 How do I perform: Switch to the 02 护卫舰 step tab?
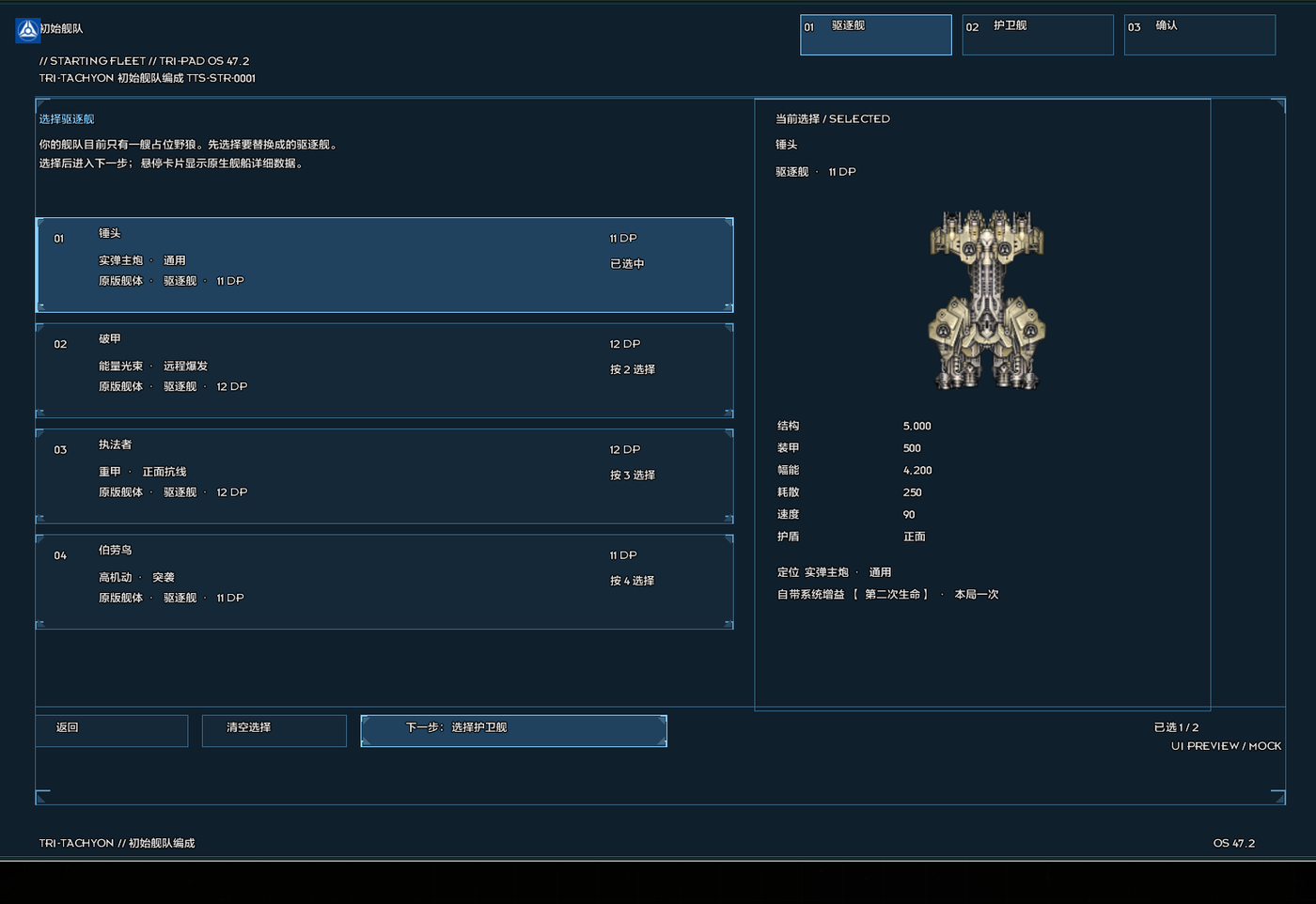click(1038, 35)
